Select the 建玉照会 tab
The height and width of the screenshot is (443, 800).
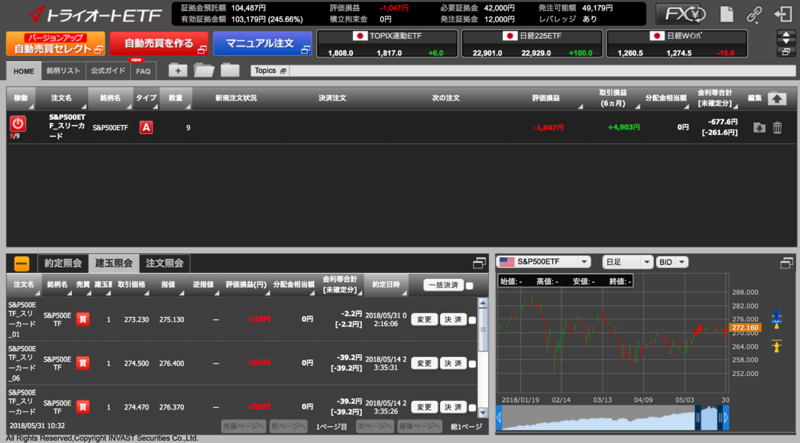113,263
